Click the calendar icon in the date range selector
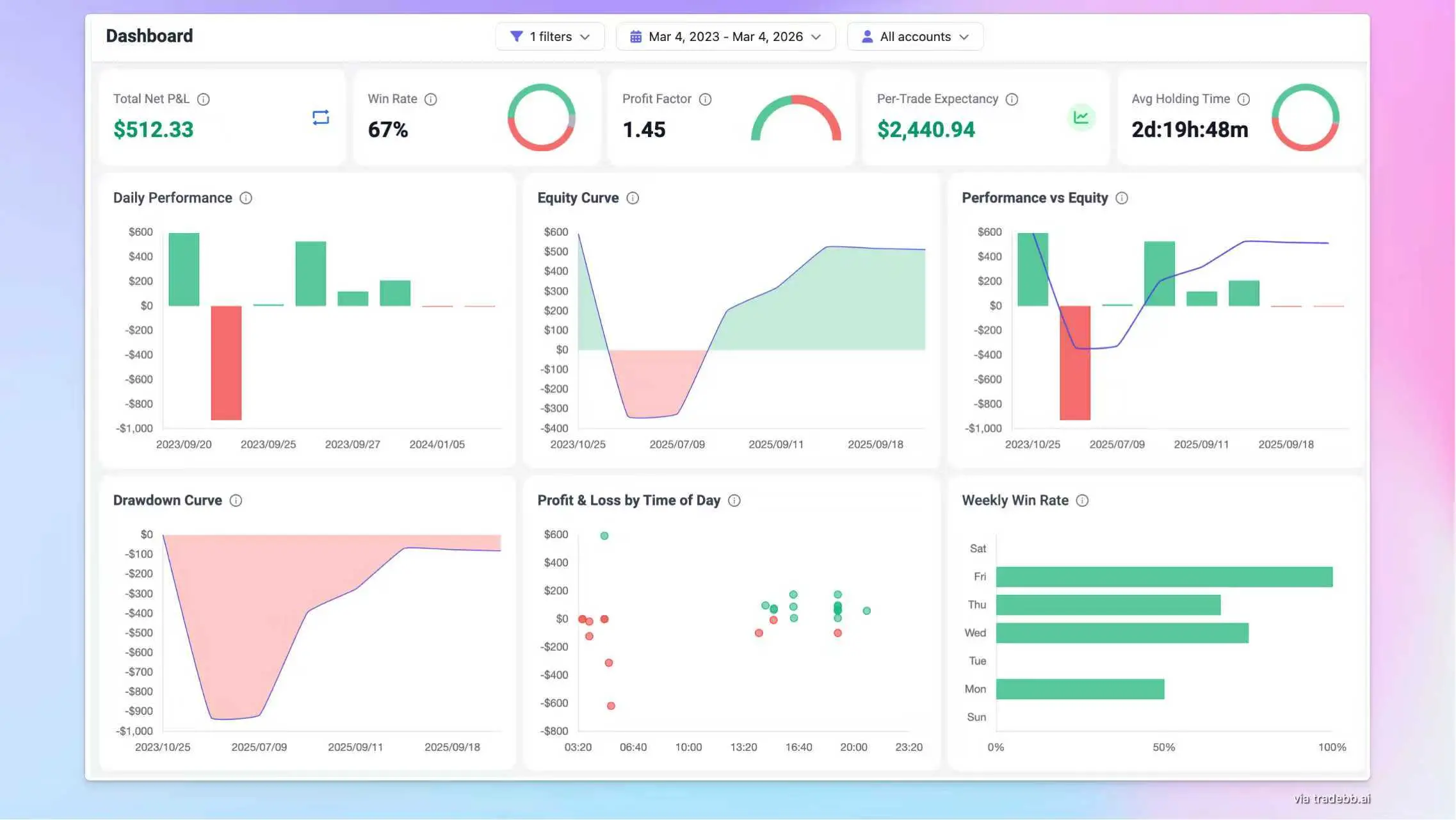The width and height of the screenshot is (1456, 820). [x=635, y=37]
